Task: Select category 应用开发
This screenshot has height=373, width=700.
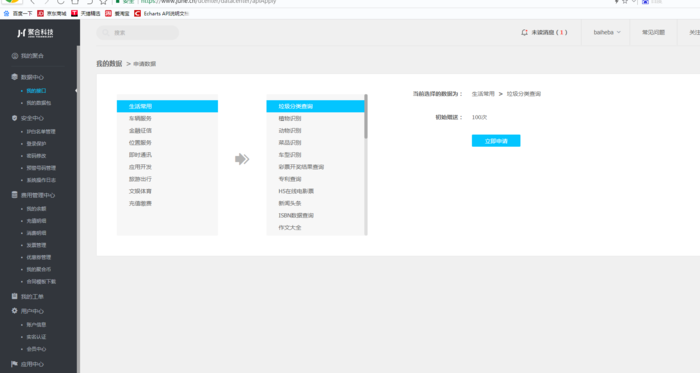Action: point(167,167)
